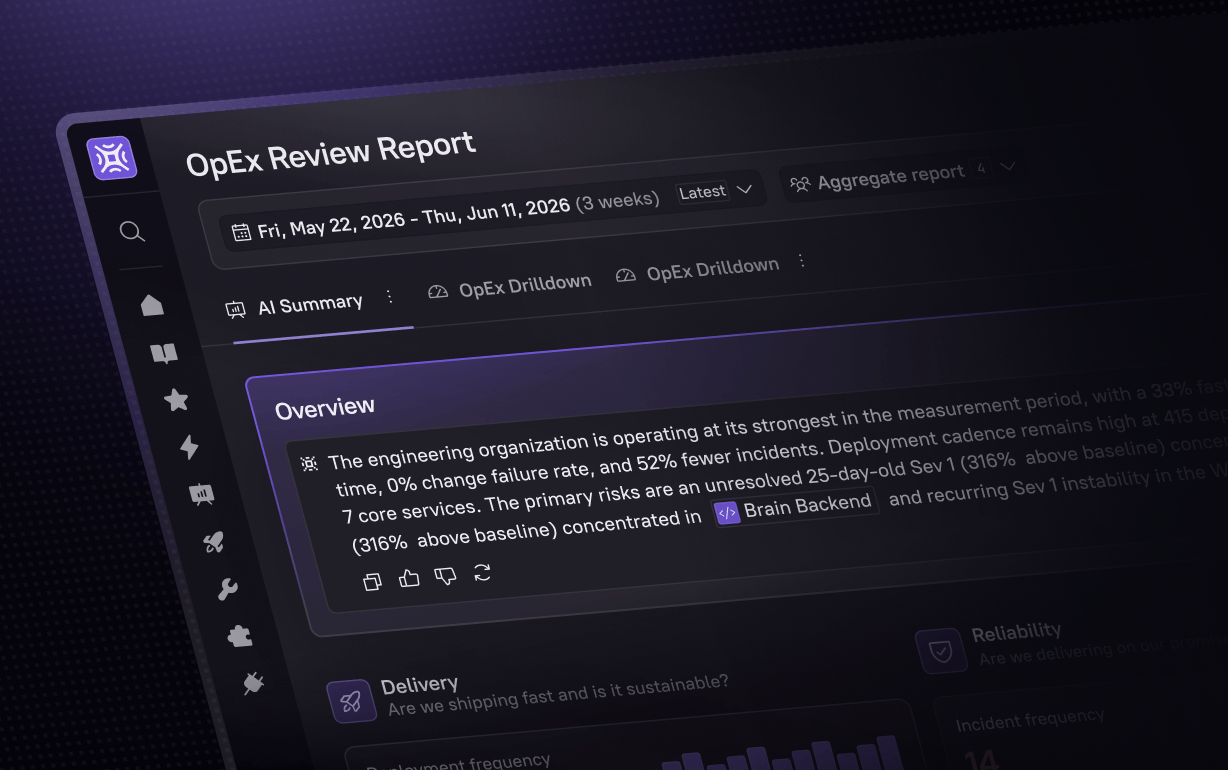
Task: Click the OpEx Review Report title
Action: coord(331,156)
